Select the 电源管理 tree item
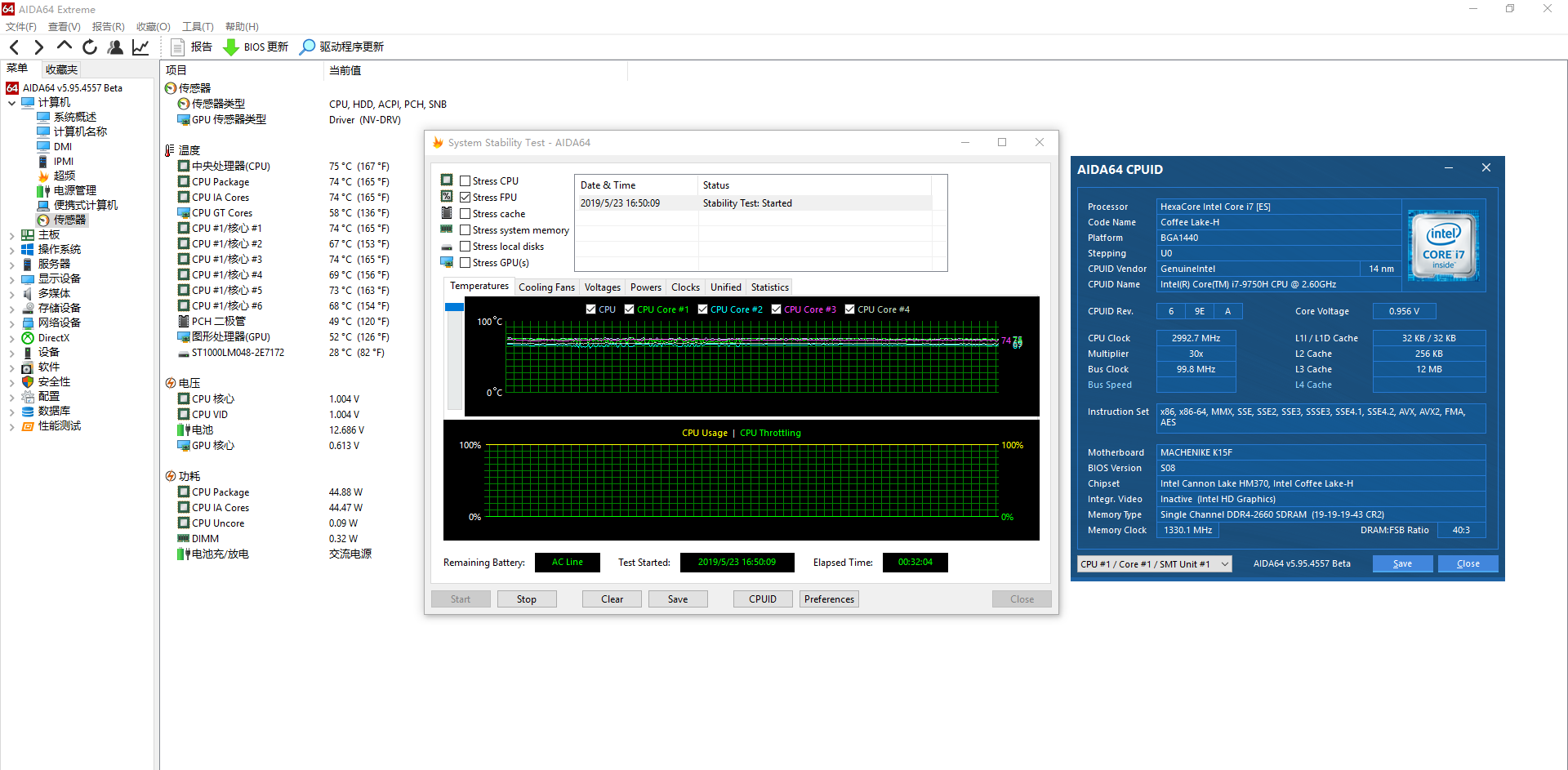 [75, 190]
